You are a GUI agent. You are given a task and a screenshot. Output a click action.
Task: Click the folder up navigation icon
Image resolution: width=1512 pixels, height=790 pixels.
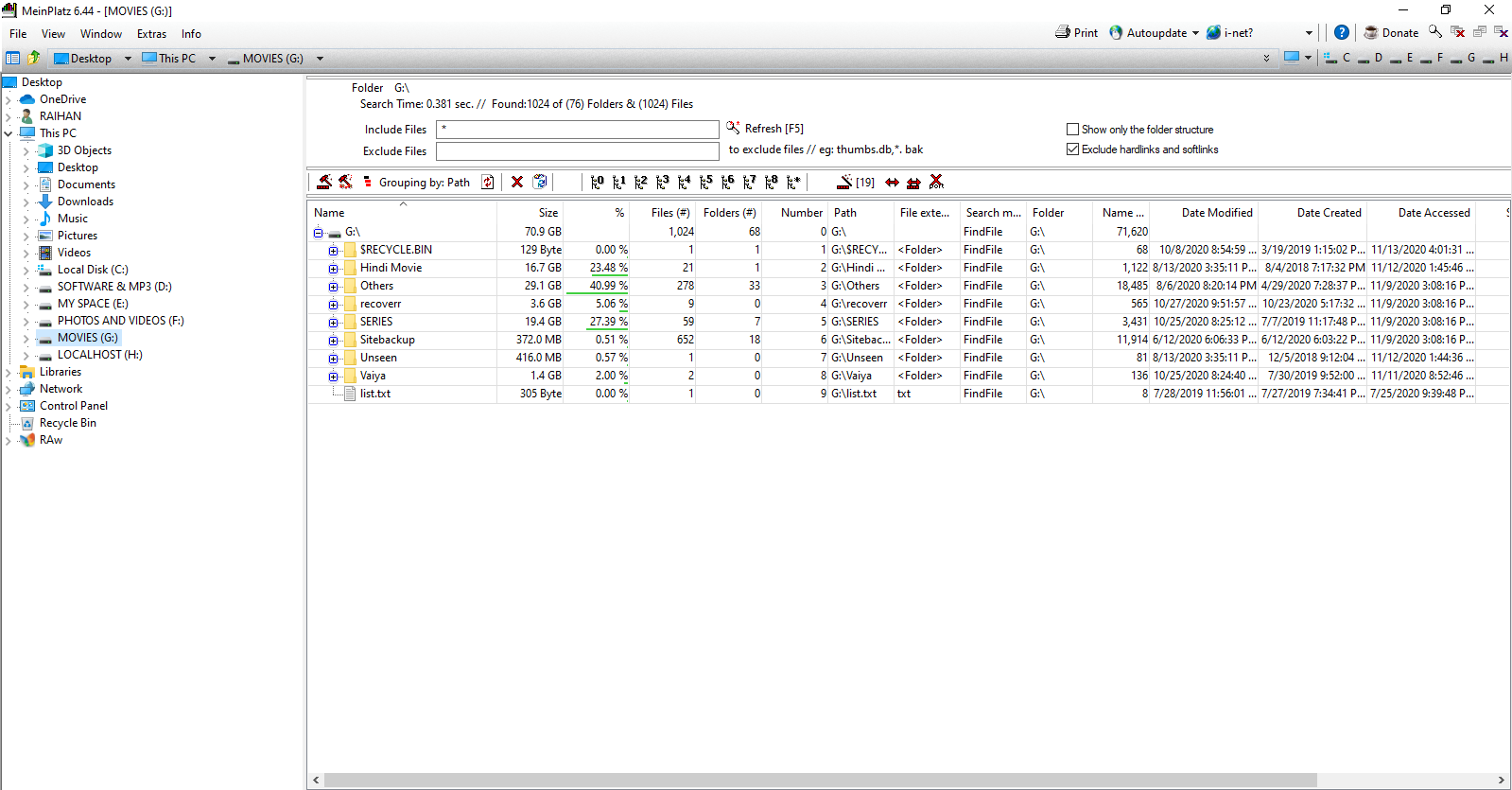click(34, 58)
